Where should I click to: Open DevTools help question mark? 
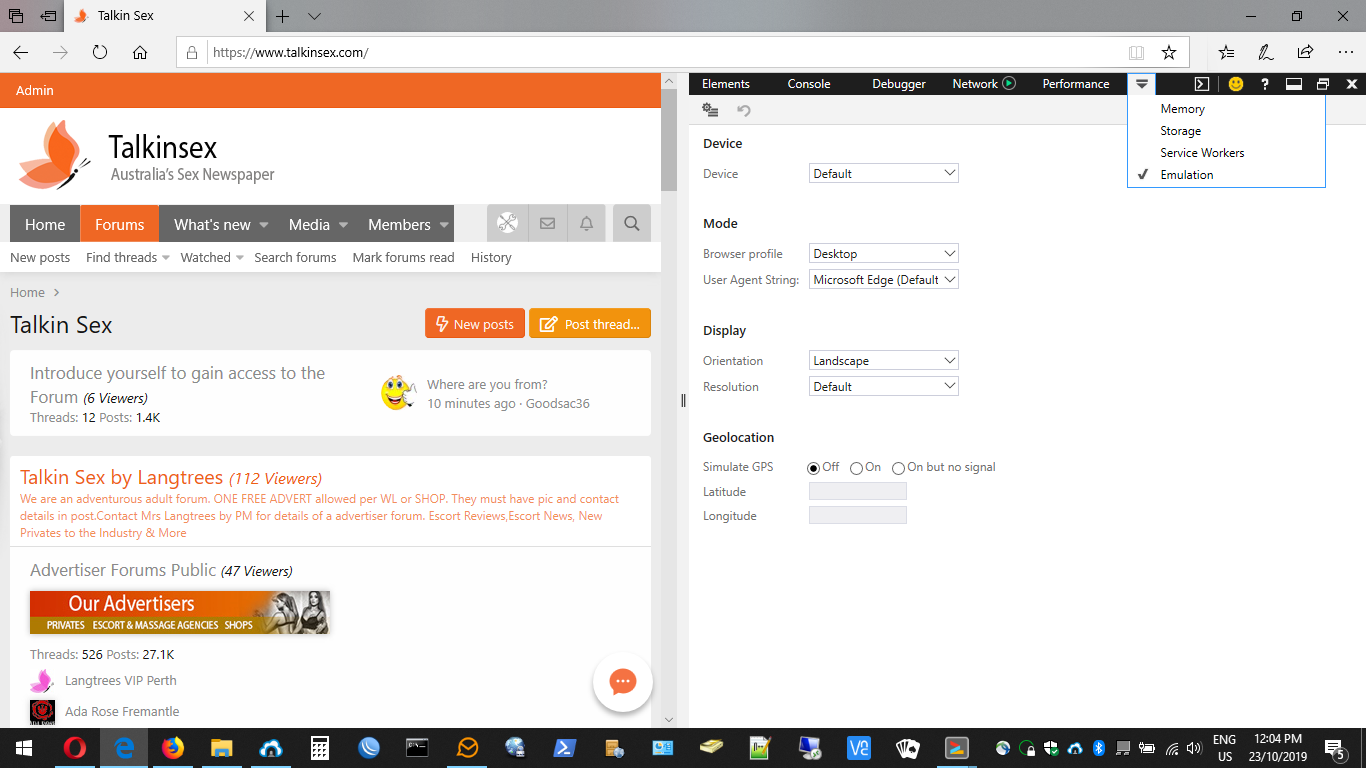[x=1265, y=84]
